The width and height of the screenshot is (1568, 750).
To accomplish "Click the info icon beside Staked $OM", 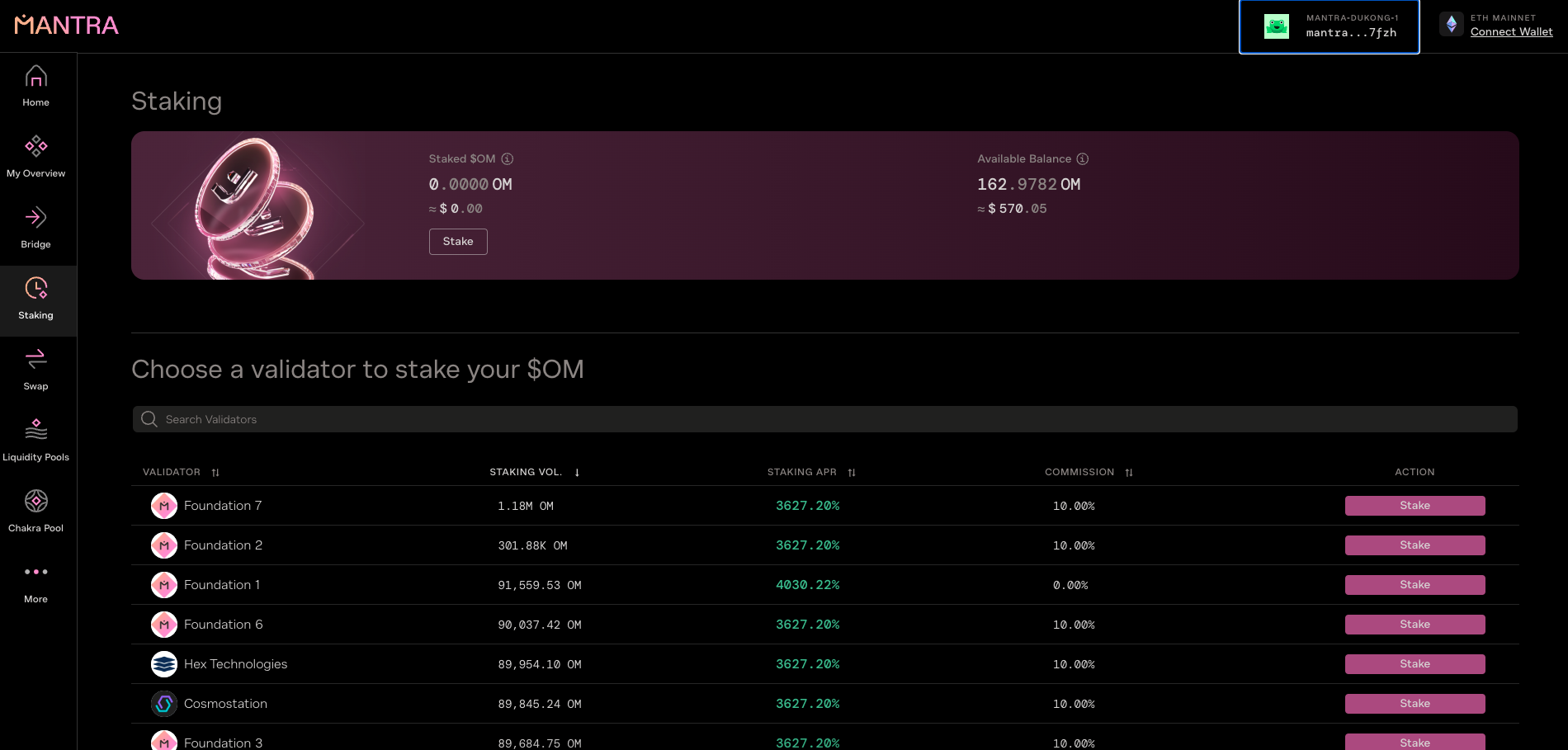I will click(x=508, y=158).
